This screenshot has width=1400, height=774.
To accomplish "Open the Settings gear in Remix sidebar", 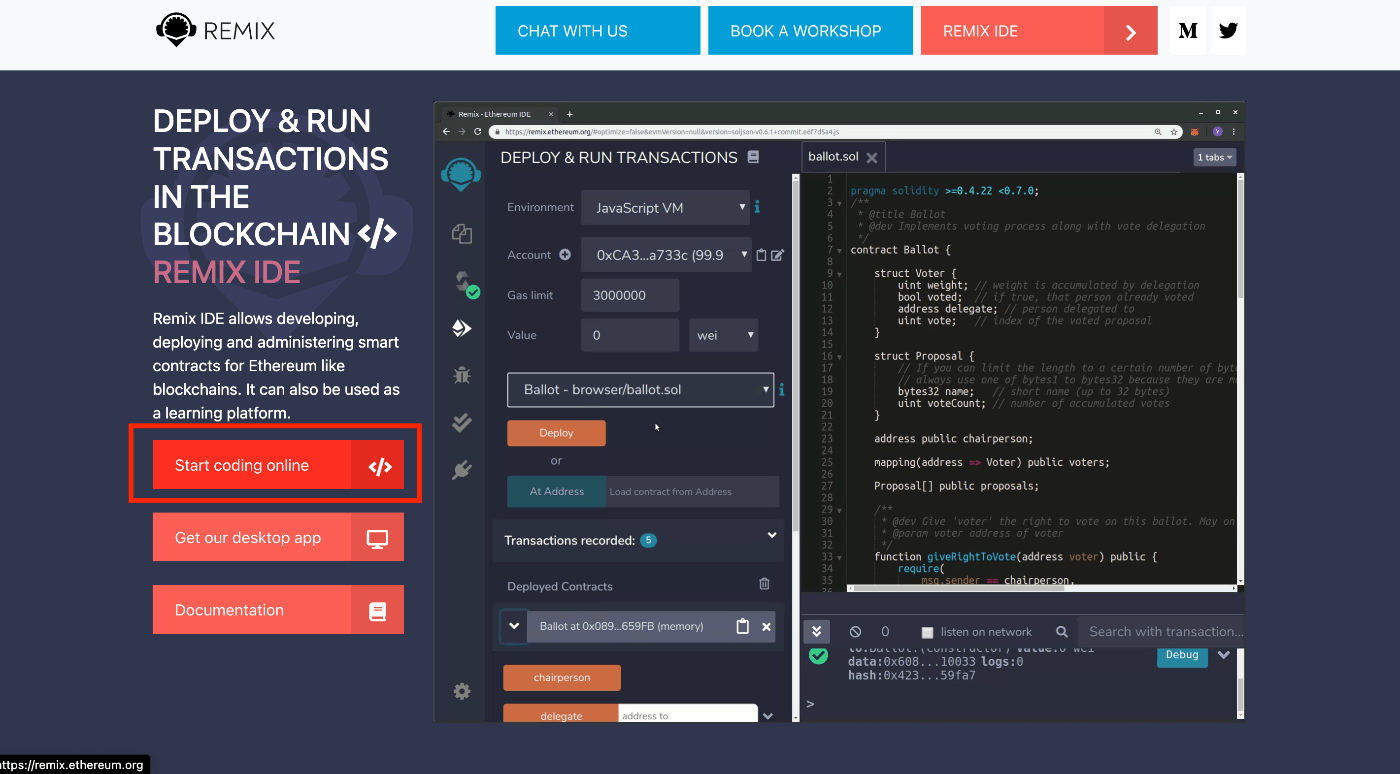I will click(461, 691).
